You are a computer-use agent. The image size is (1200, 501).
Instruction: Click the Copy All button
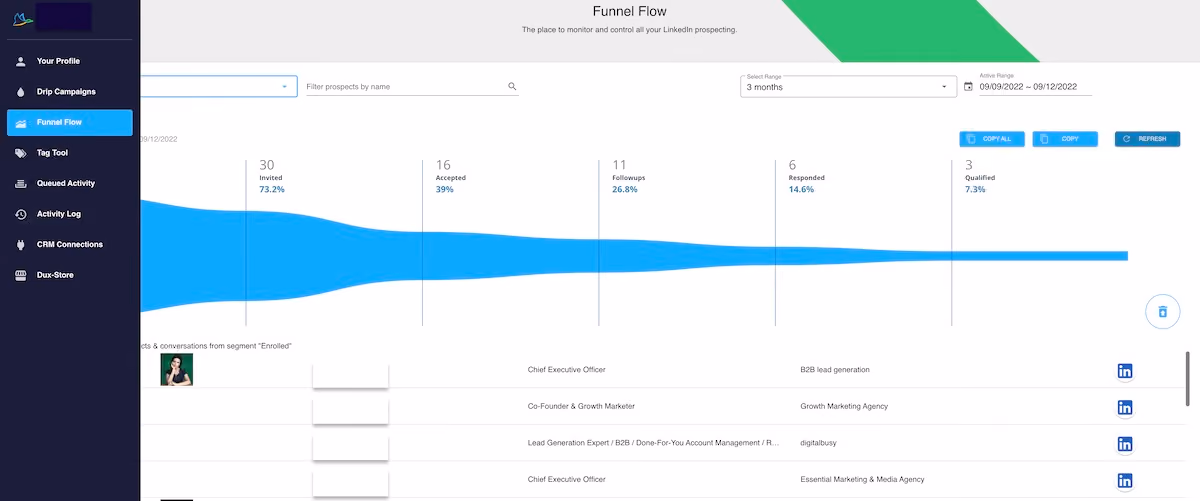(x=991, y=139)
